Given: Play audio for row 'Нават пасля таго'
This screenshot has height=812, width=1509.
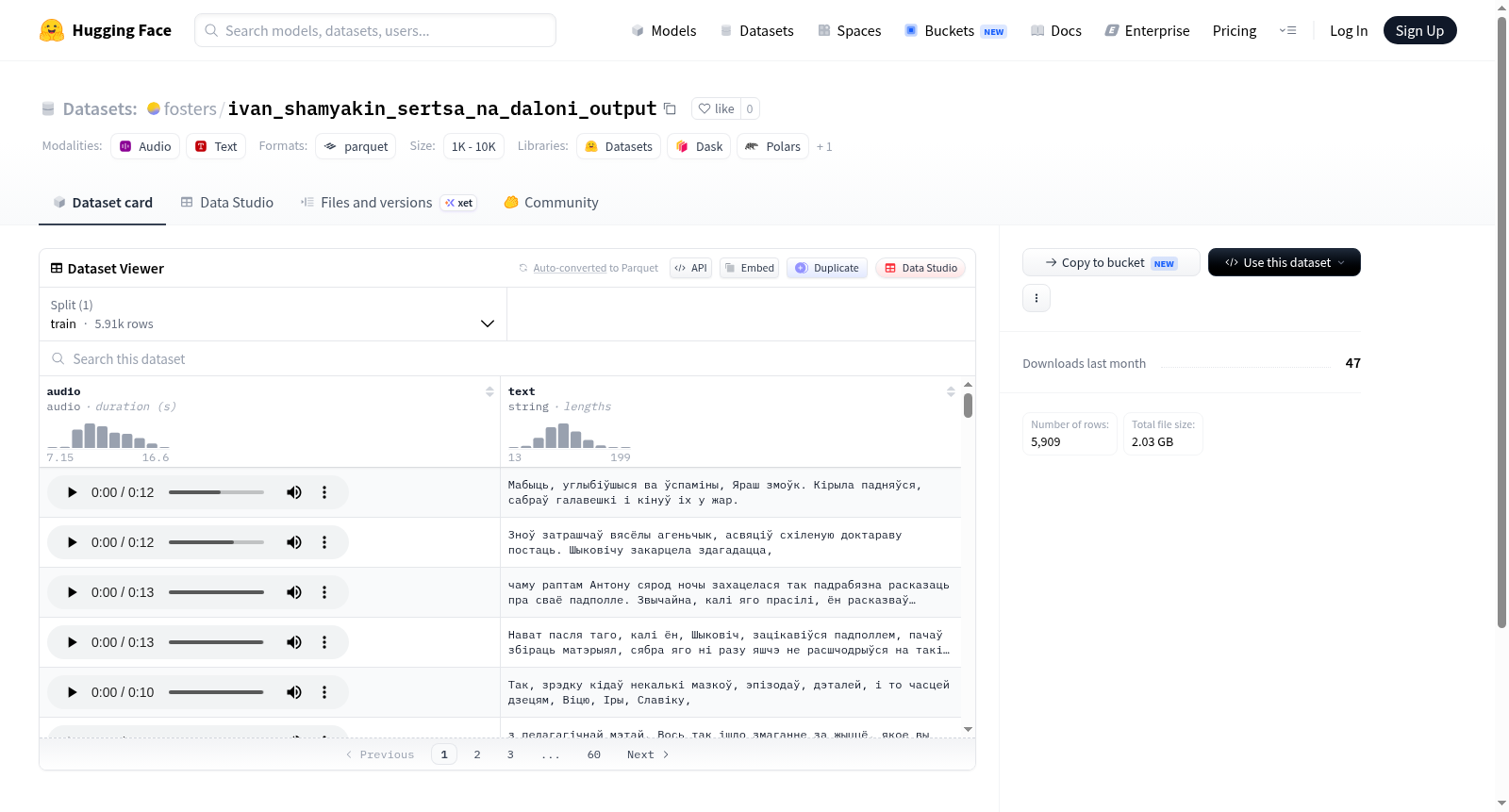Looking at the screenshot, I should pos(72,642).
